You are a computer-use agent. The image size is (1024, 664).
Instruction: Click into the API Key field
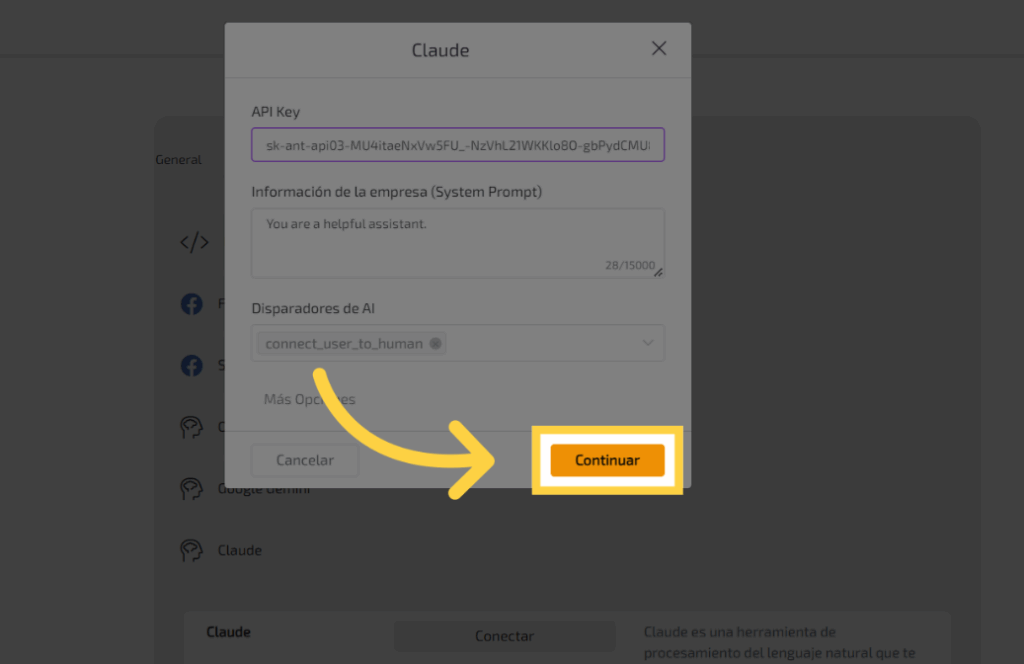tap(457, 145)
